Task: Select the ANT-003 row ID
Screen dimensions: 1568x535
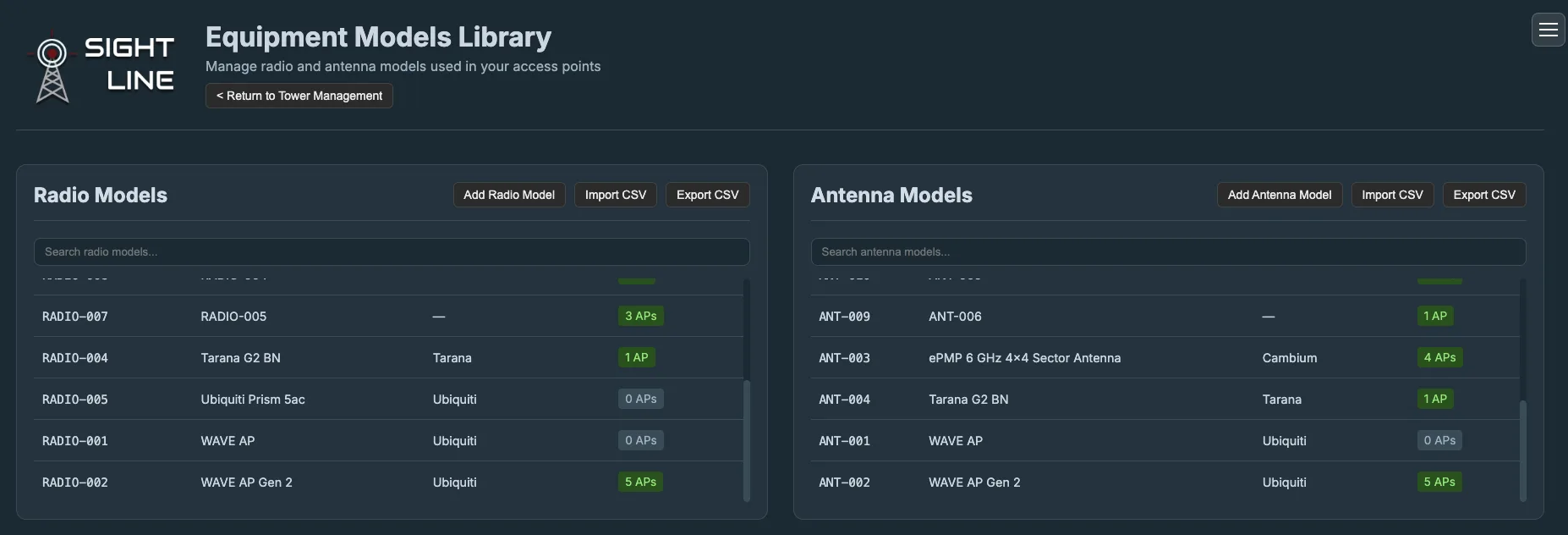Action: (x=844, y=358)
